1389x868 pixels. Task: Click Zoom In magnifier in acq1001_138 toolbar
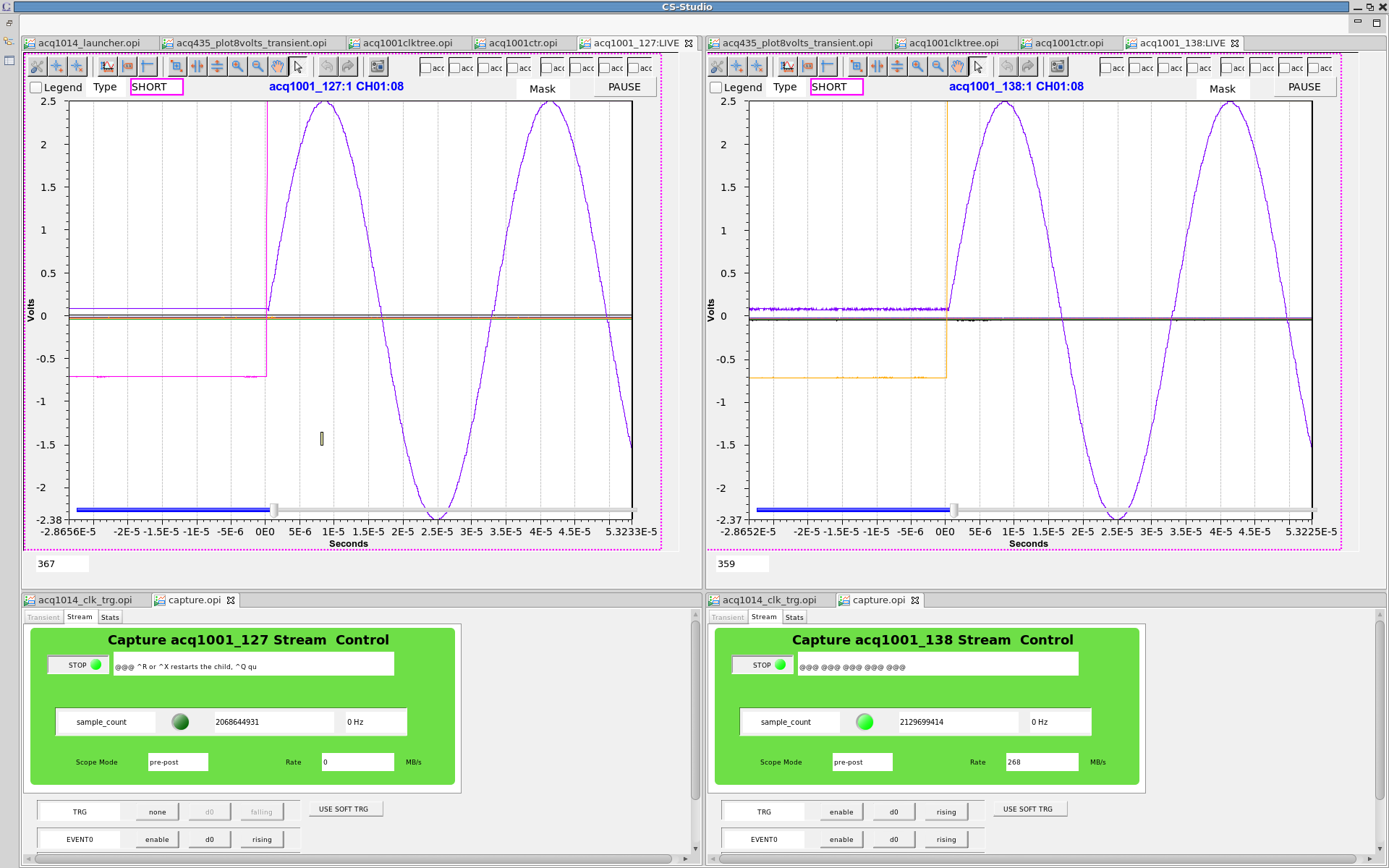pos(917,67)
